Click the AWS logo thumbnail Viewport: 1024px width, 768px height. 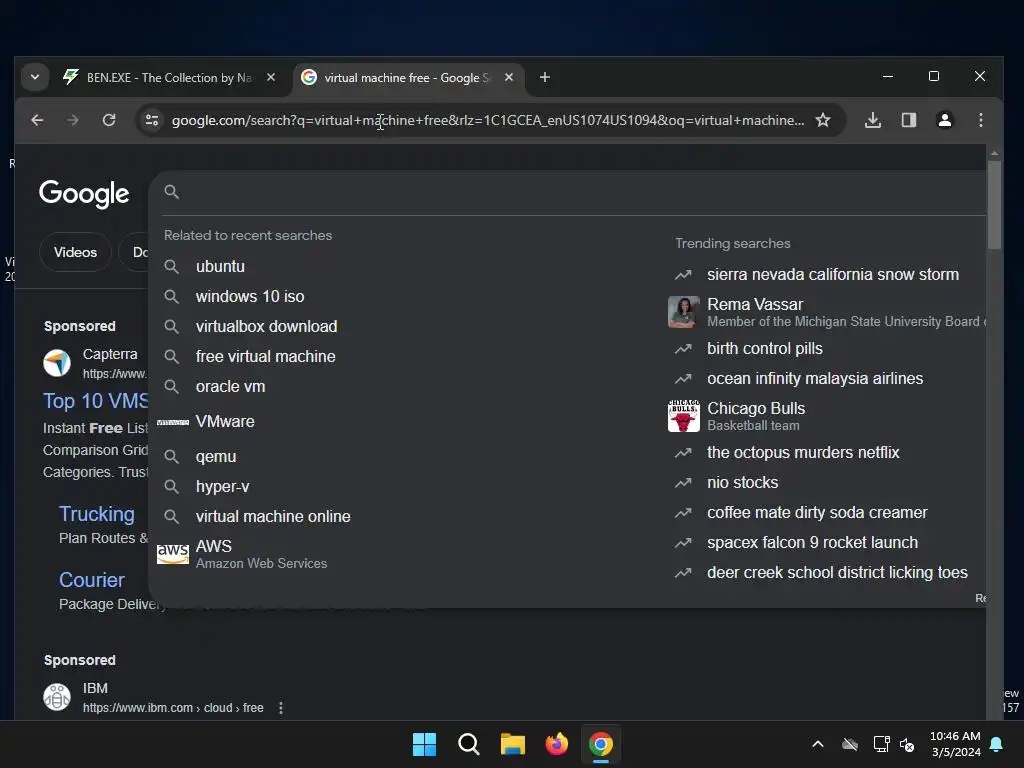pyautogui.click(x=173, y=554)
